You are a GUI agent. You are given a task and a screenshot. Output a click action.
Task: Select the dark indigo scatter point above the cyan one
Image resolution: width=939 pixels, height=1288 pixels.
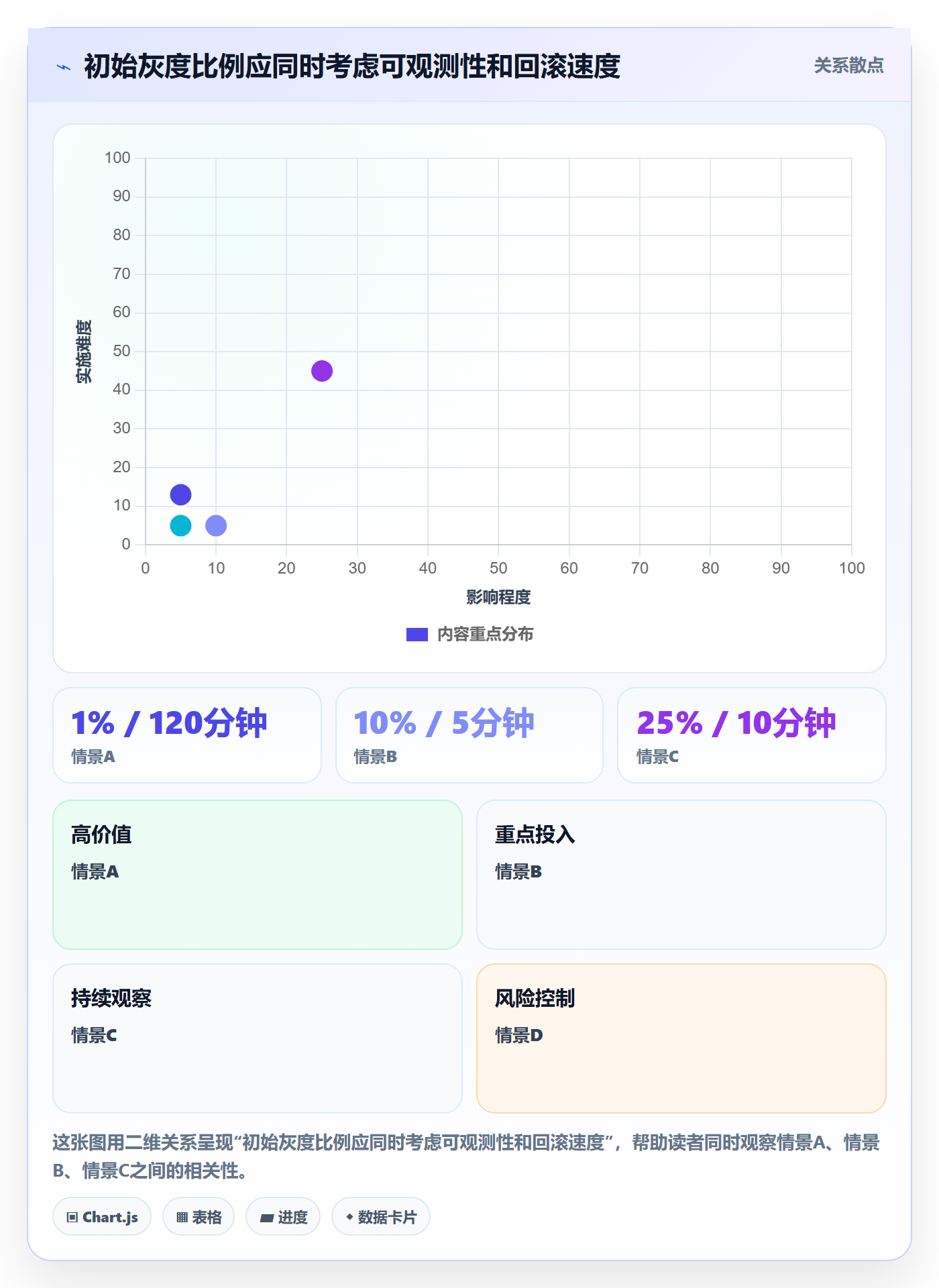coord(180,495)
